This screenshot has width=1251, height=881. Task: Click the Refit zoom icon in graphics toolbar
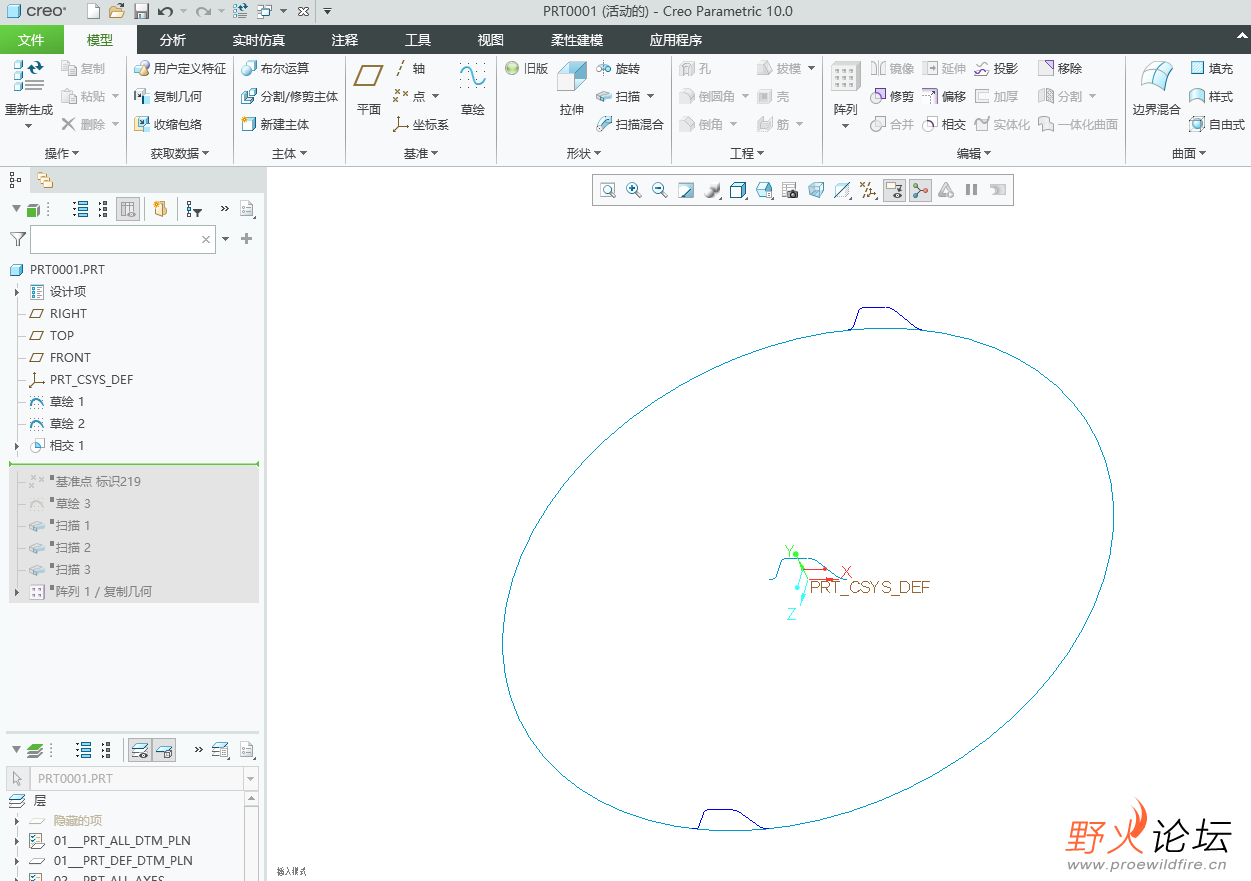click(607, 190)
